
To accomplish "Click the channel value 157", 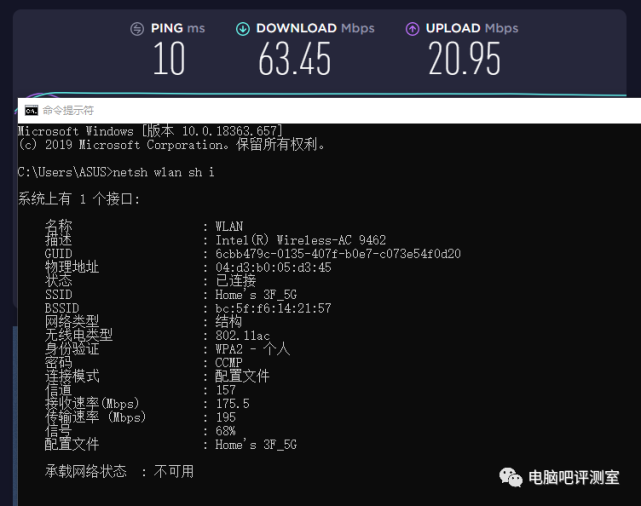I will (x=225, y=390).
